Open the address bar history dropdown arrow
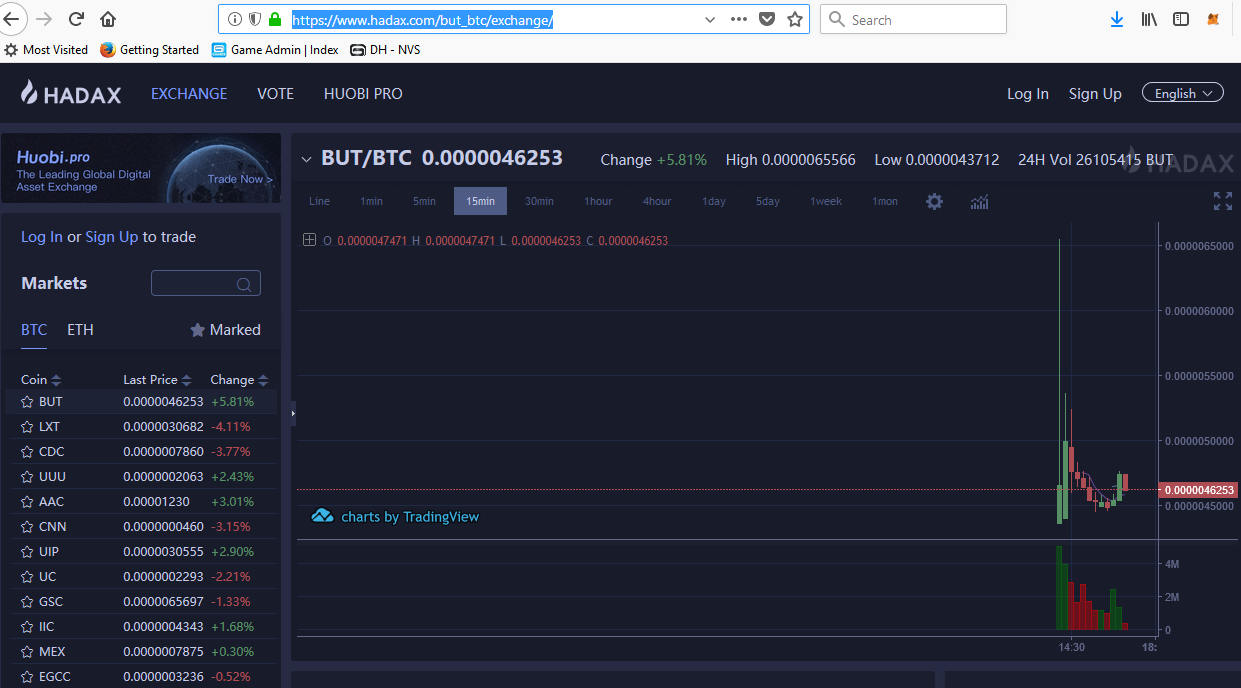This screenshot has height=688, width=1241. pos(710,19)
